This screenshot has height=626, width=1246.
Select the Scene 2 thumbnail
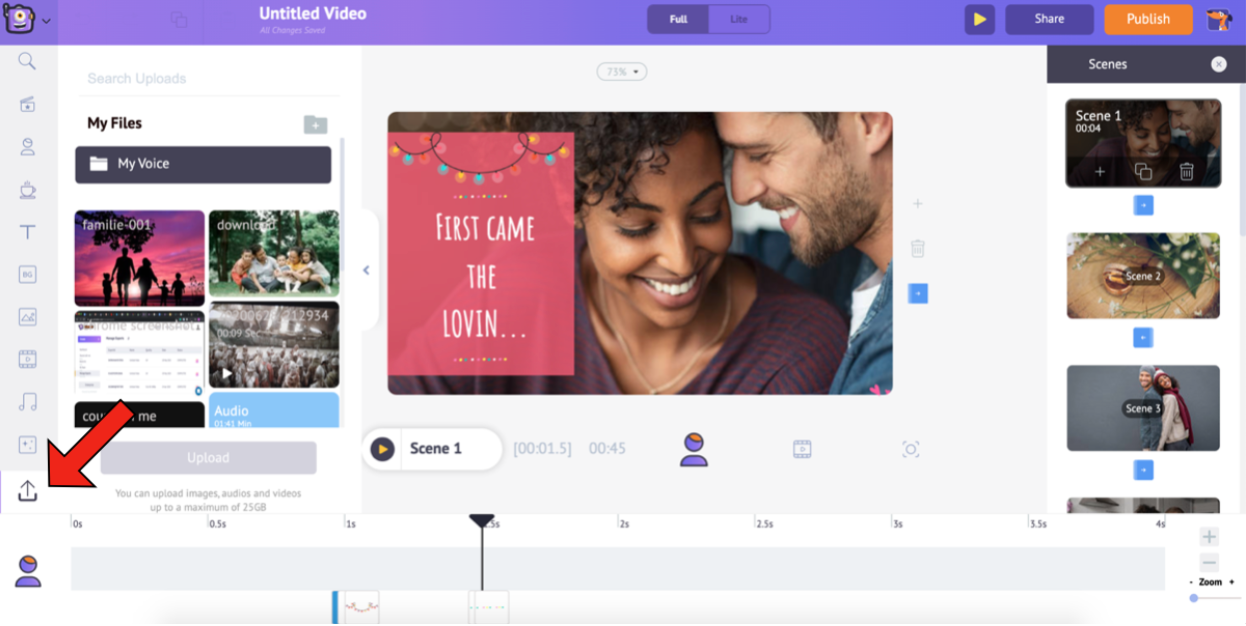1143,276
